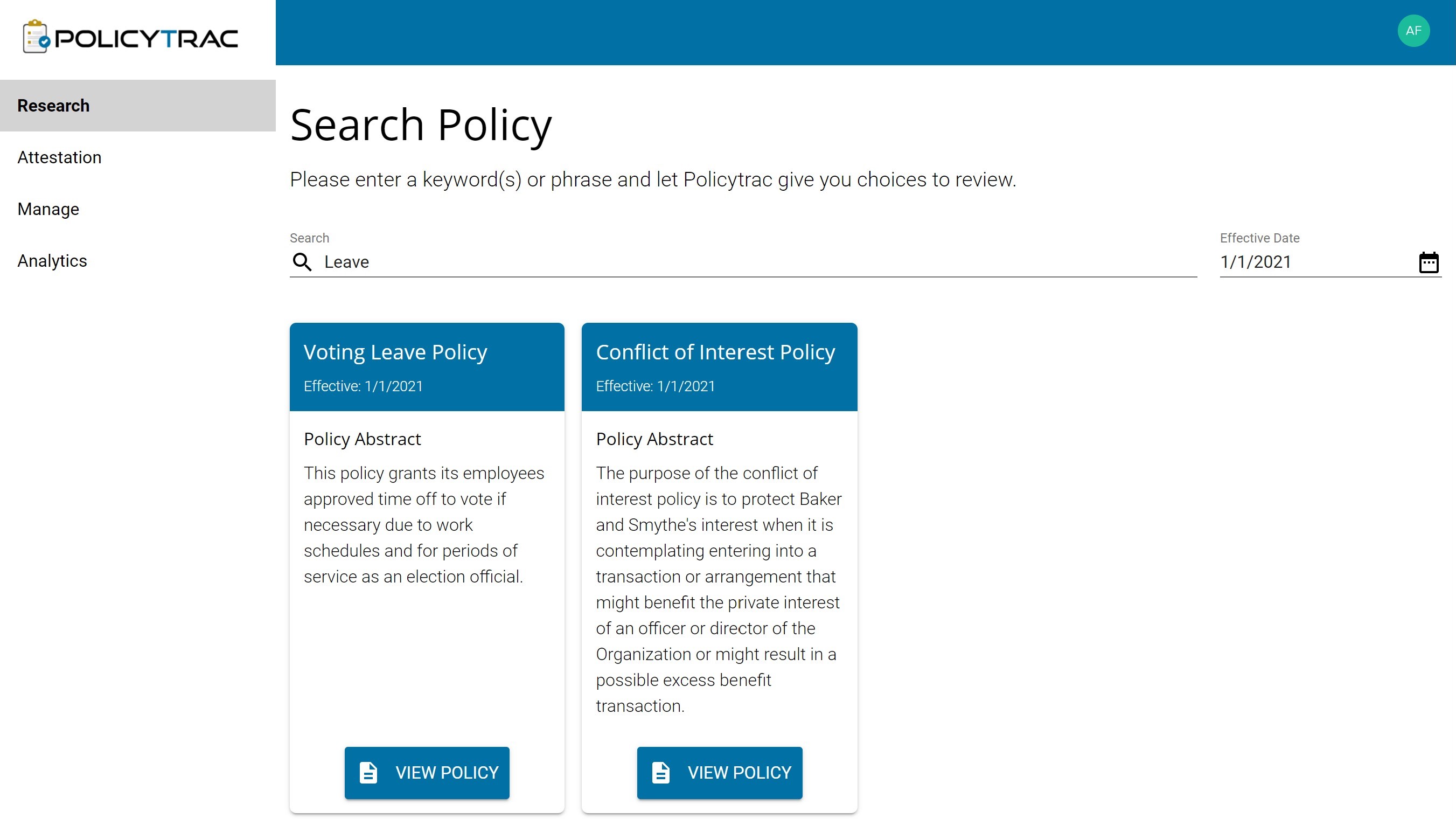Click the AF user avatar icon
The height and width of the screenshot is (825, 1456).
(x=1413, y=30)
